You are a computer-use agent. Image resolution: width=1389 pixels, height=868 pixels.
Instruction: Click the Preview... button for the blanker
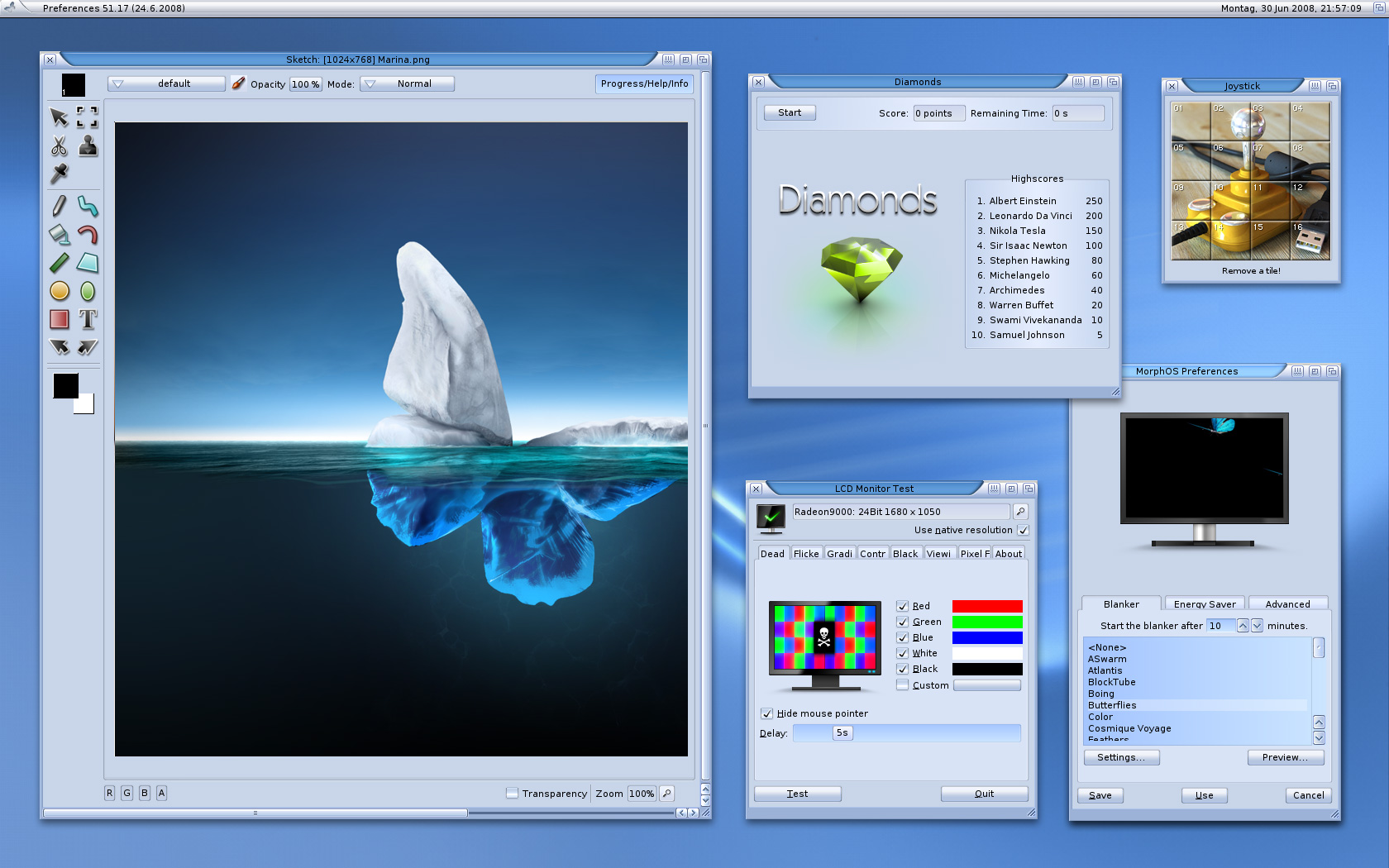[x=1286, y=757]
